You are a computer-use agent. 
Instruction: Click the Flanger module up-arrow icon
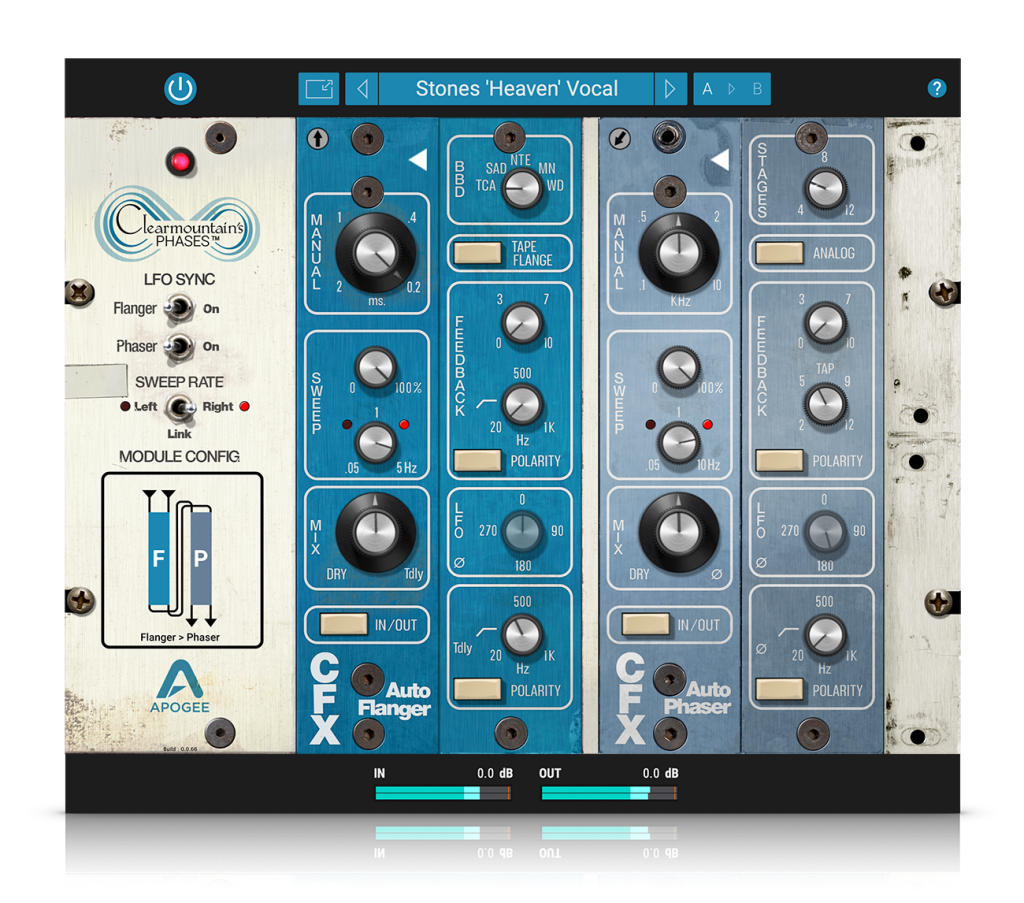coord(317,139)
